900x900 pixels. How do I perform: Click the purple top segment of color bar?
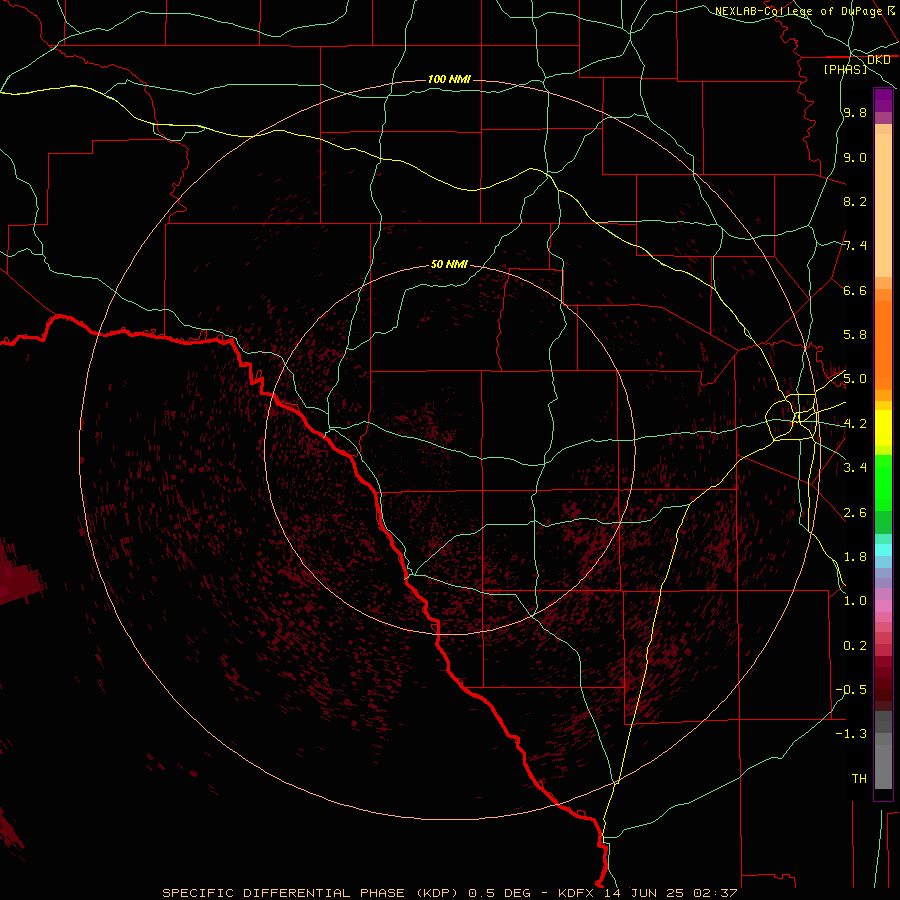pyautogui.click(x=883, y=100)
